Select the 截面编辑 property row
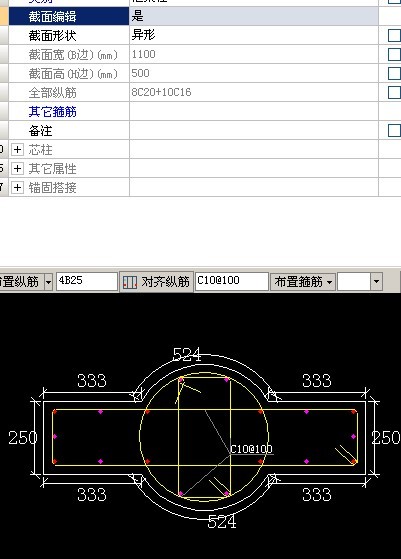The height and width of the screenshot is (559, 401). pyautogui.click(x=194, y=16)
